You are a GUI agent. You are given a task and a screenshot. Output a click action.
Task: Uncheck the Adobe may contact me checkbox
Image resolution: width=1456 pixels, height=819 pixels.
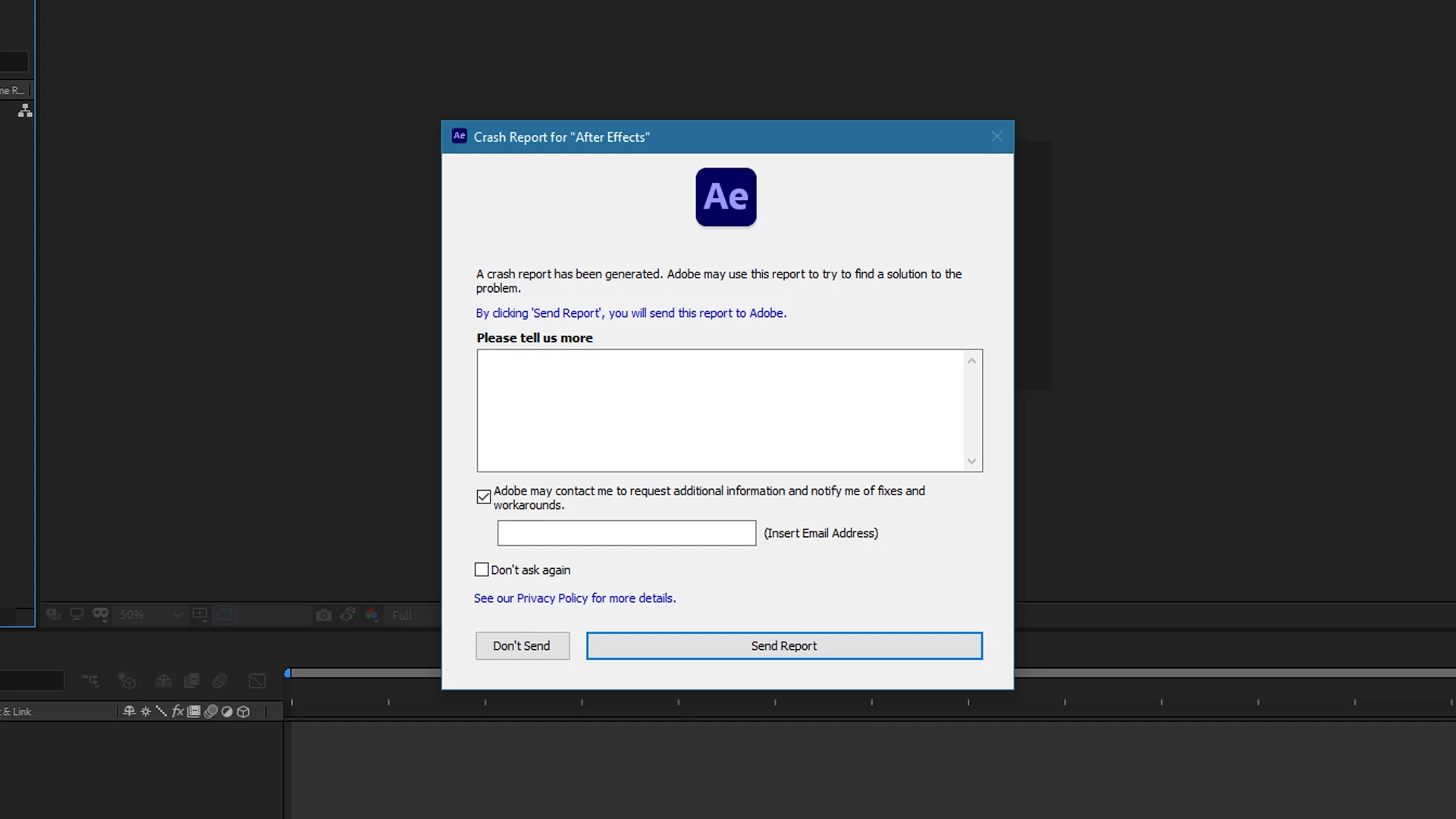[483, 497]
